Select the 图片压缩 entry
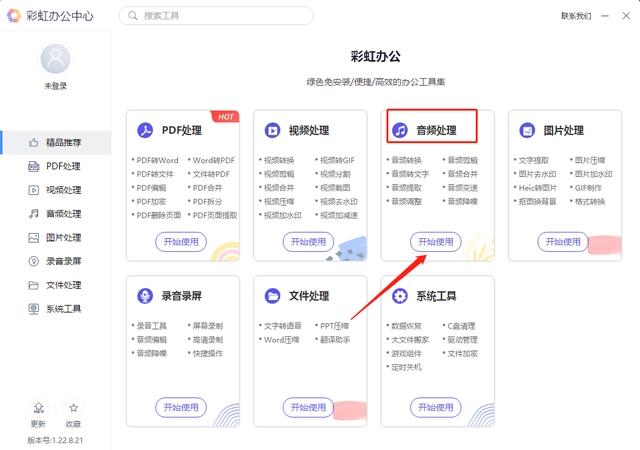The width and height of the screenshot is (640, 450). [x=590, y=160]
